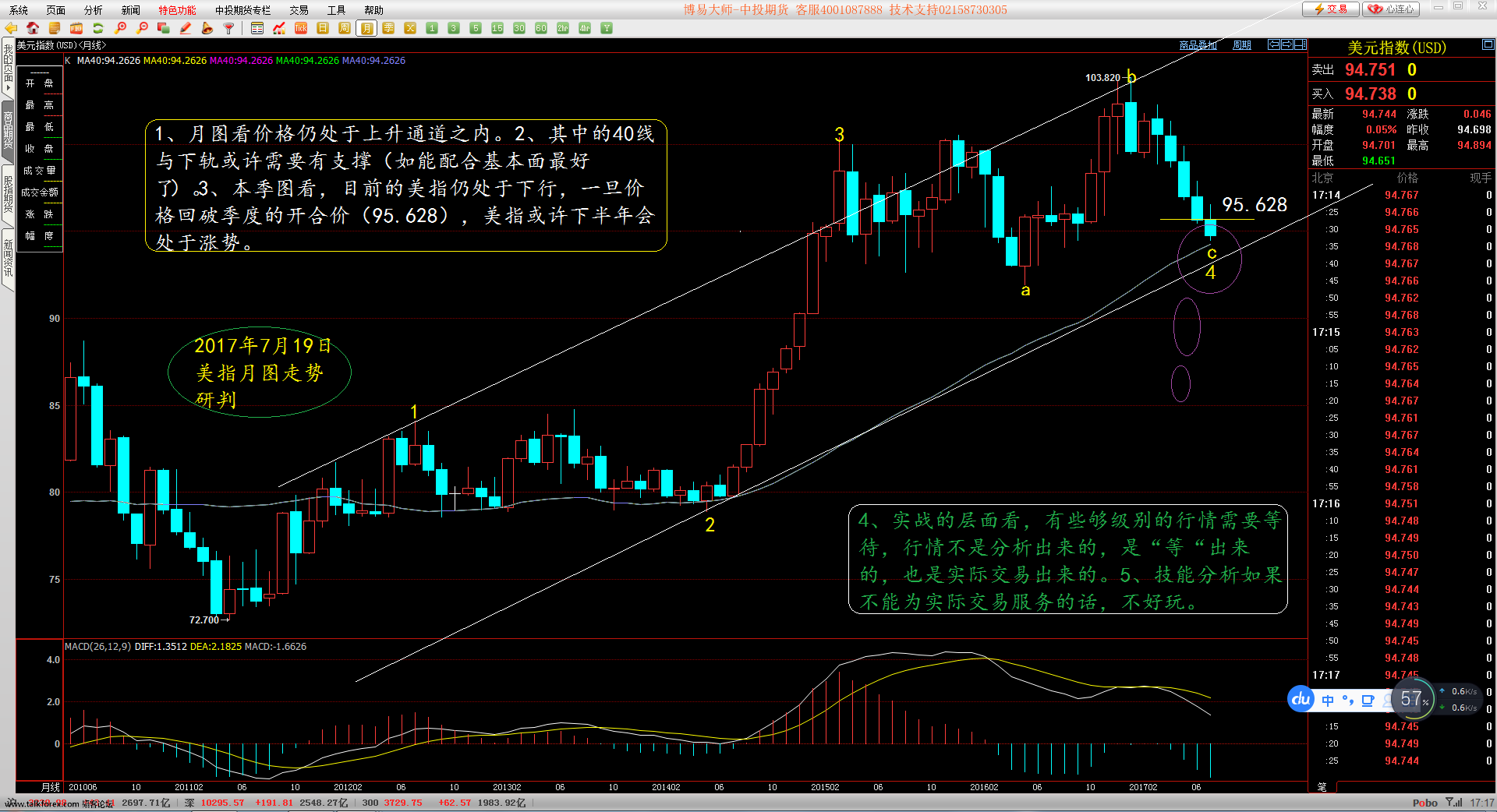Select the 股指期货 side tab
Screen dimensions: 1497x812
pos(9,195)
